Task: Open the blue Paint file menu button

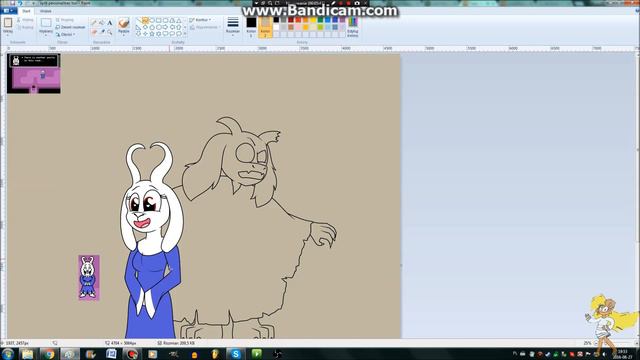Action: pos(8,11)
